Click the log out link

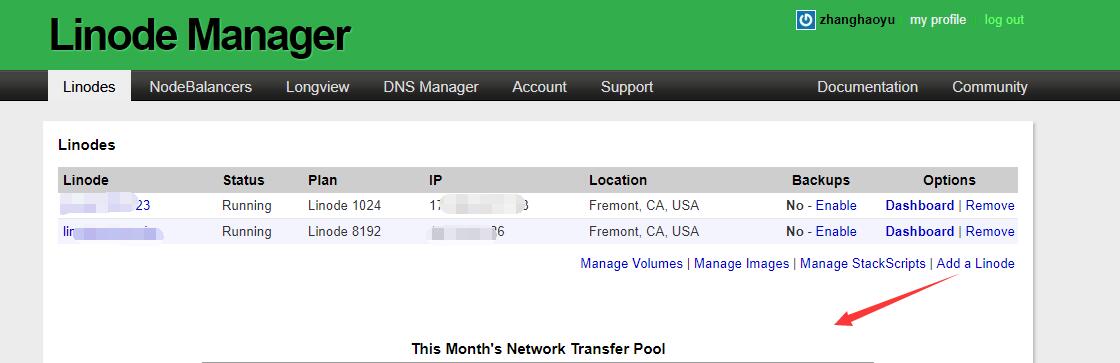(1004, 20)
